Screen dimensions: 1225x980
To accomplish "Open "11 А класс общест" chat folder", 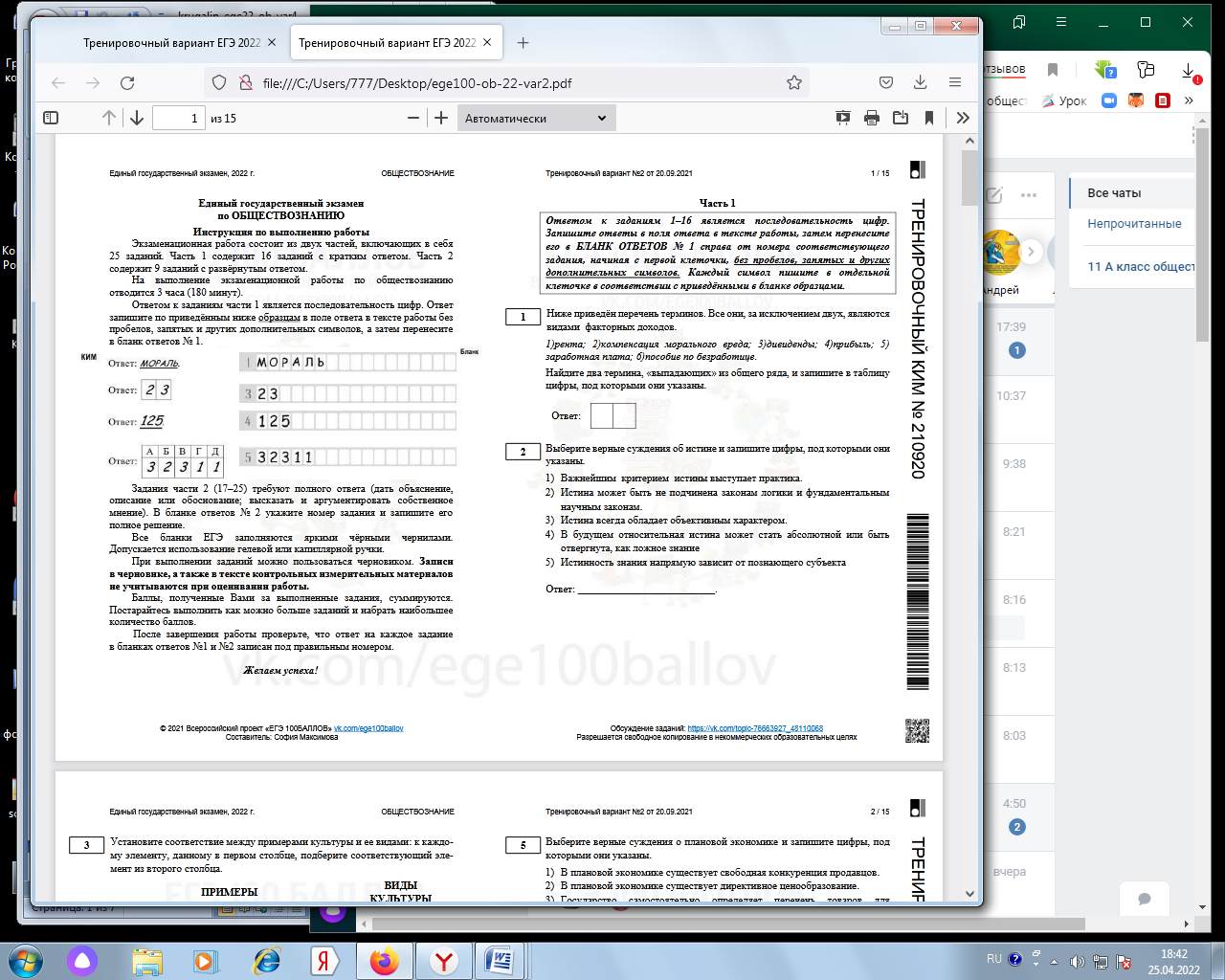I will coord(1141,266).
